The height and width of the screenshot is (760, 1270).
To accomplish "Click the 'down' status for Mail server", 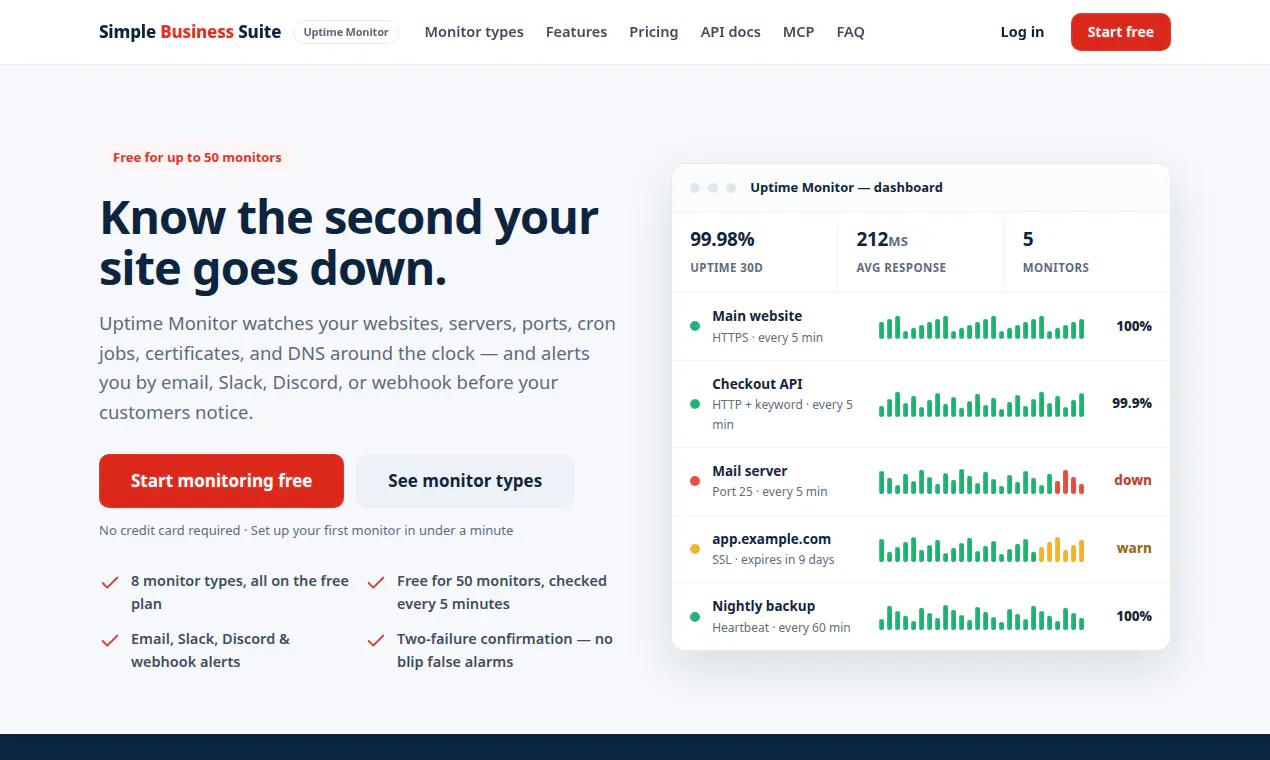I will 1133,480.
